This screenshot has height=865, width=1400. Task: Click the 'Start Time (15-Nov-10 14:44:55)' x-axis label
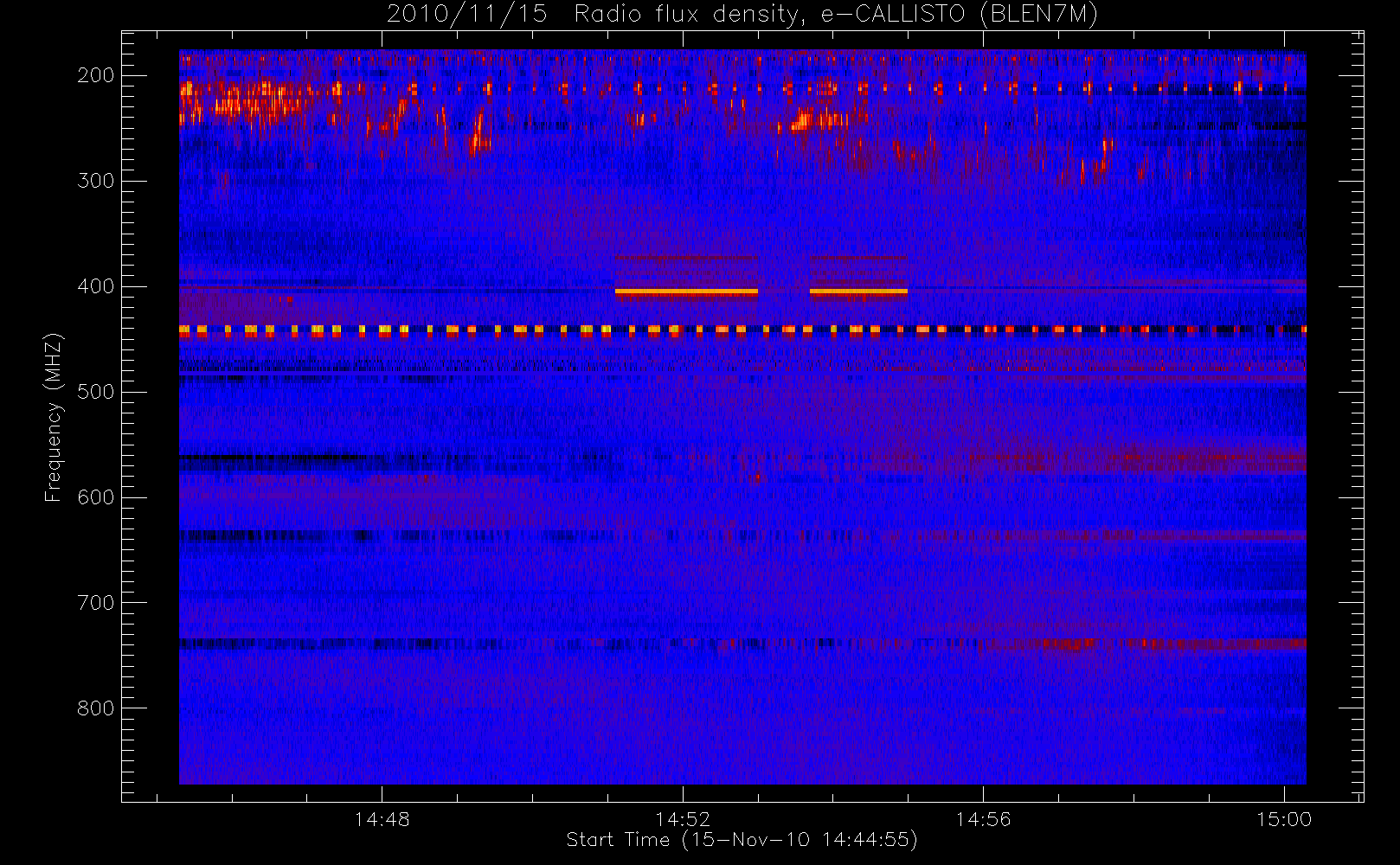point(742,840)
